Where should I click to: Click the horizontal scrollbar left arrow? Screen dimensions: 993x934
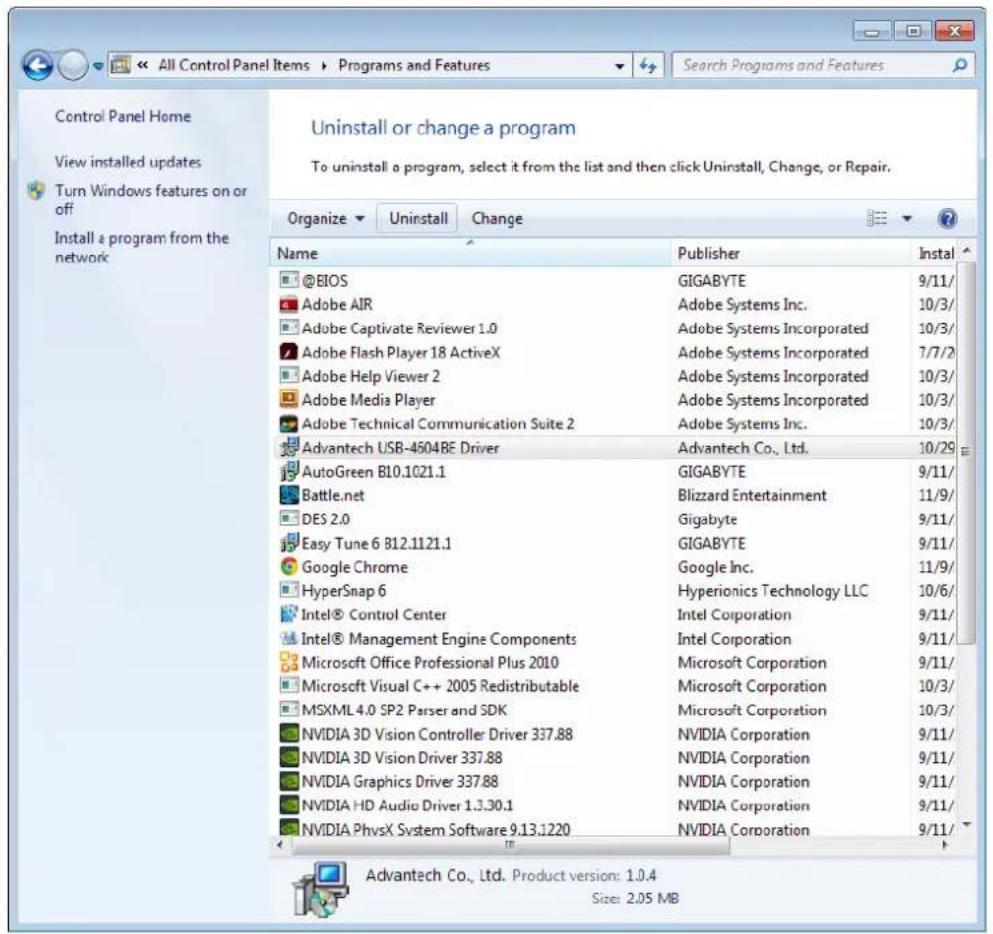(280, 845)
